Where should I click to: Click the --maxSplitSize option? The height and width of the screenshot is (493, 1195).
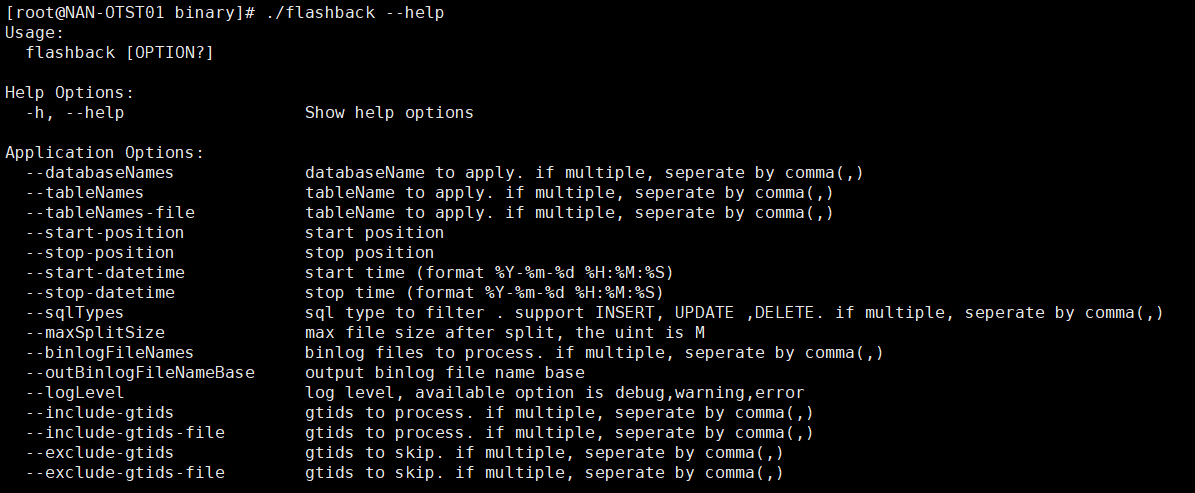click(x=95, y=333)
